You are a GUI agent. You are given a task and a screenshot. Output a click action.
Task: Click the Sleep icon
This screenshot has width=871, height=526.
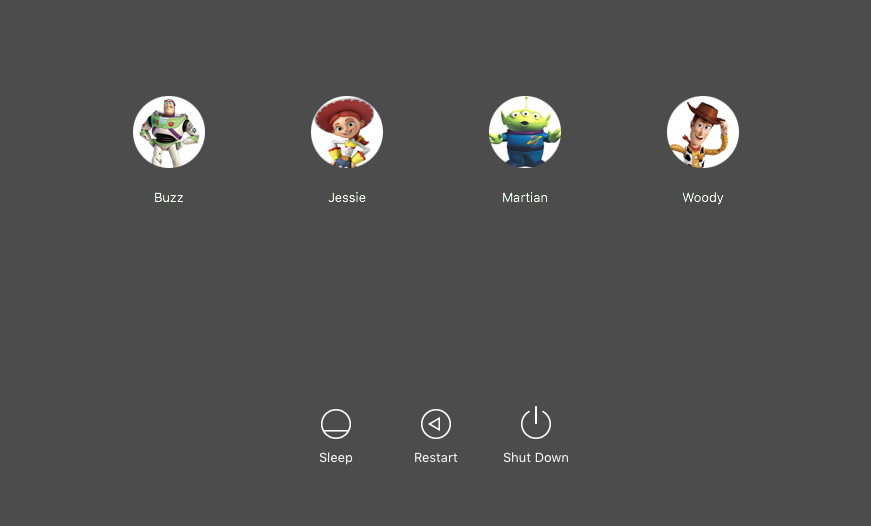tap(336, 424)
